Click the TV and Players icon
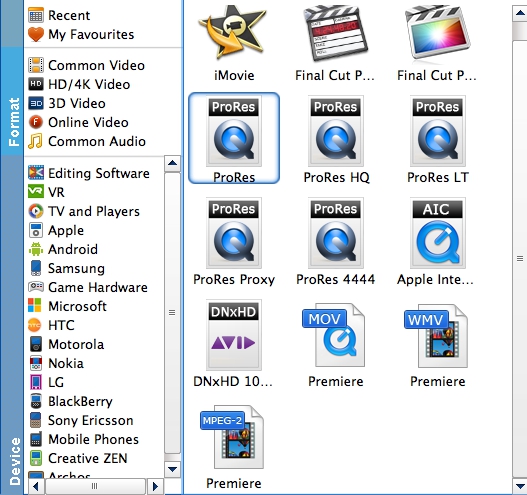The height and width of the screenshot is (495, 527). [x=36, y=211]
